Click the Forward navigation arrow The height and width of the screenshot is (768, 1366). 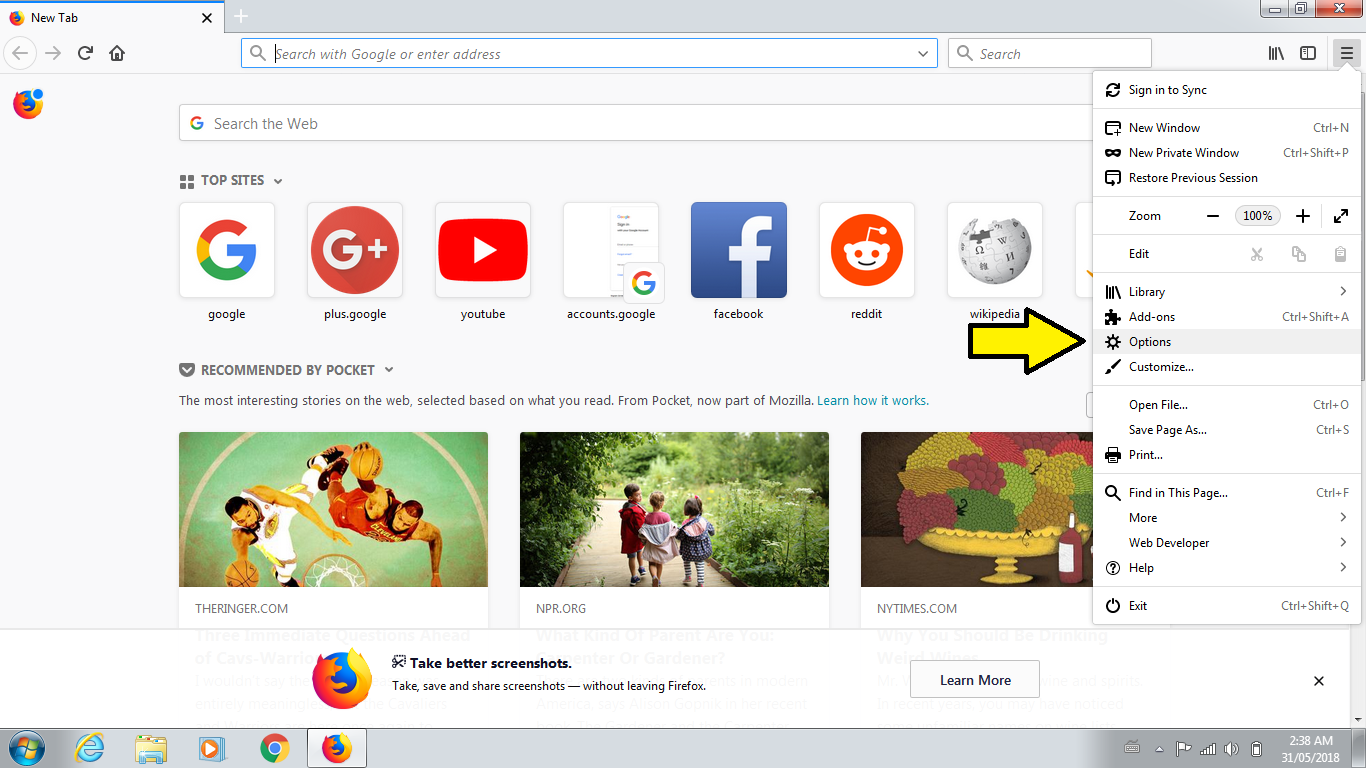pos(53,53)
